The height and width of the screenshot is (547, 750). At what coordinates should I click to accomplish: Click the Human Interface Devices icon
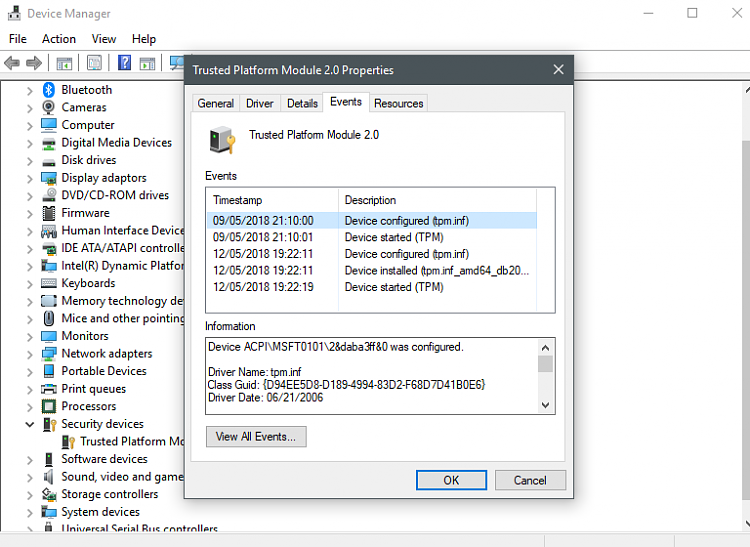[x=48, y=231]
